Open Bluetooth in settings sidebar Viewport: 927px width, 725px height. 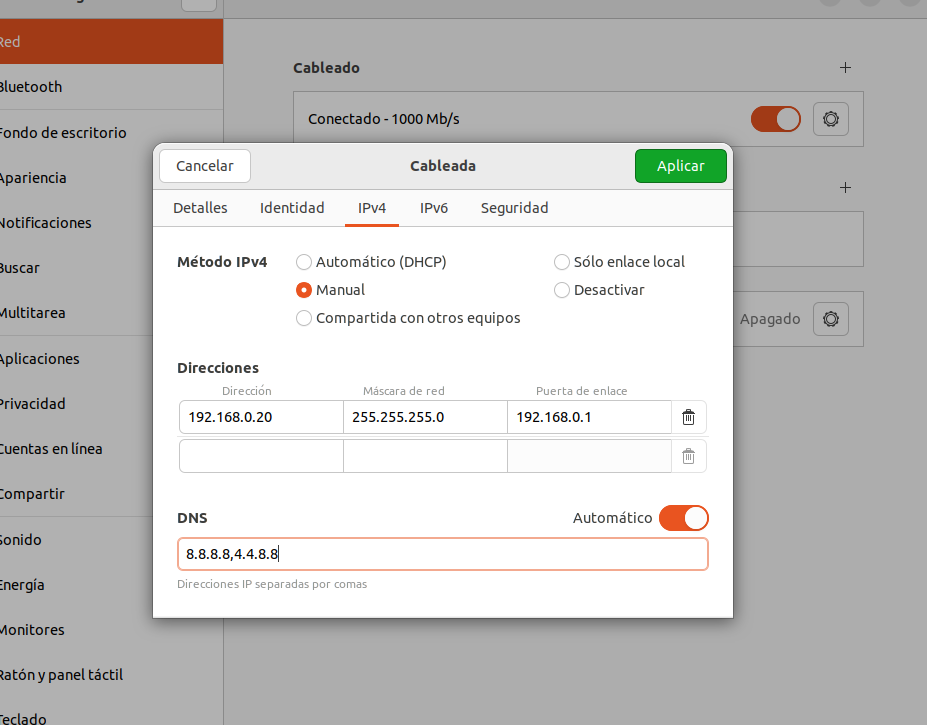tap(111, 87)
